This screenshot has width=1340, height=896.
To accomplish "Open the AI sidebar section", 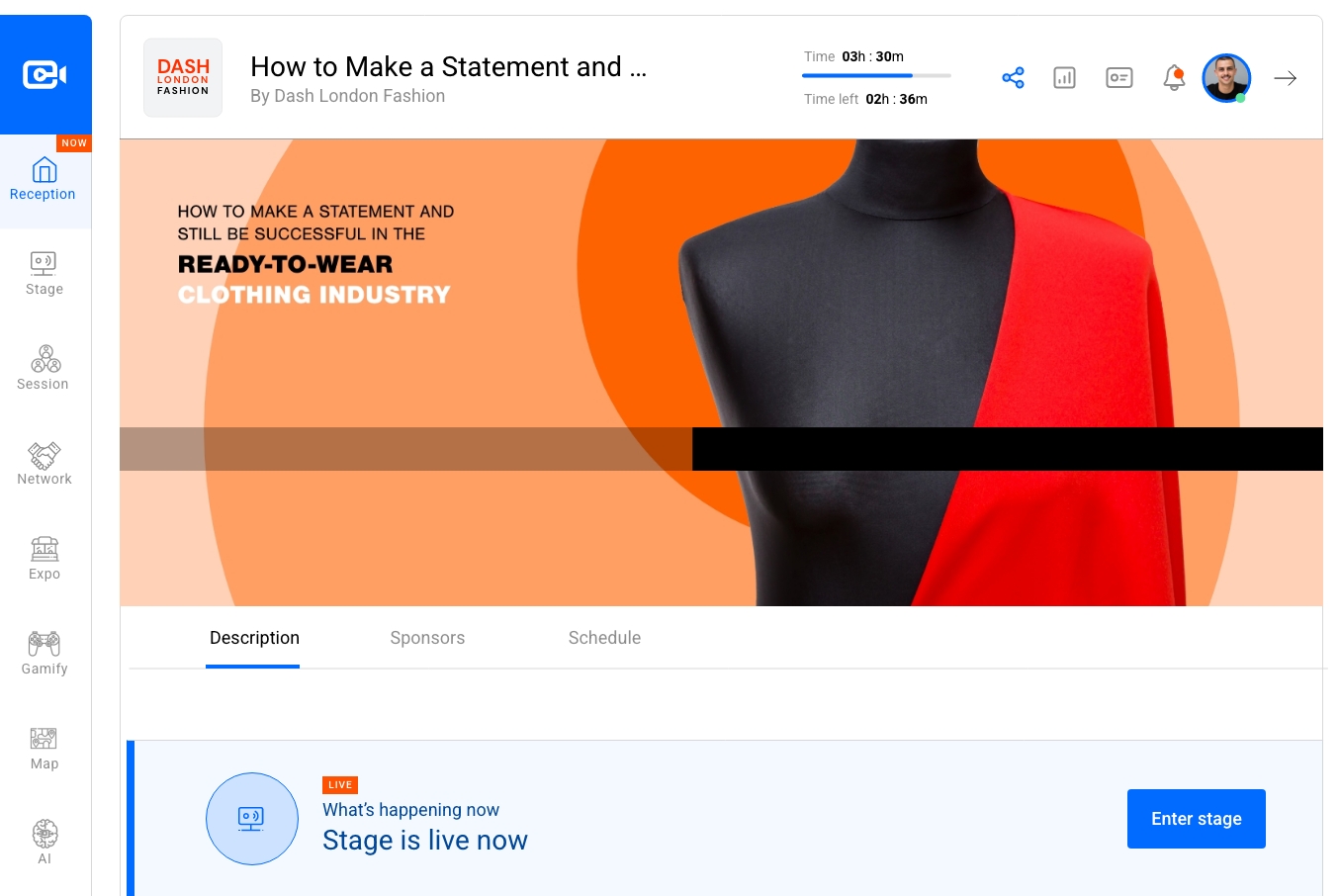I will point(45,843).
